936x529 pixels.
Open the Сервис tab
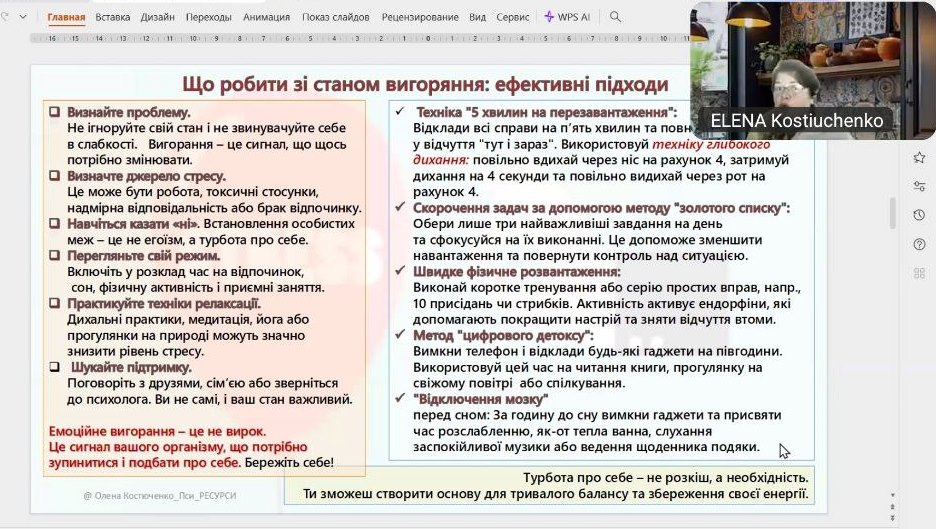click(513, 17)
